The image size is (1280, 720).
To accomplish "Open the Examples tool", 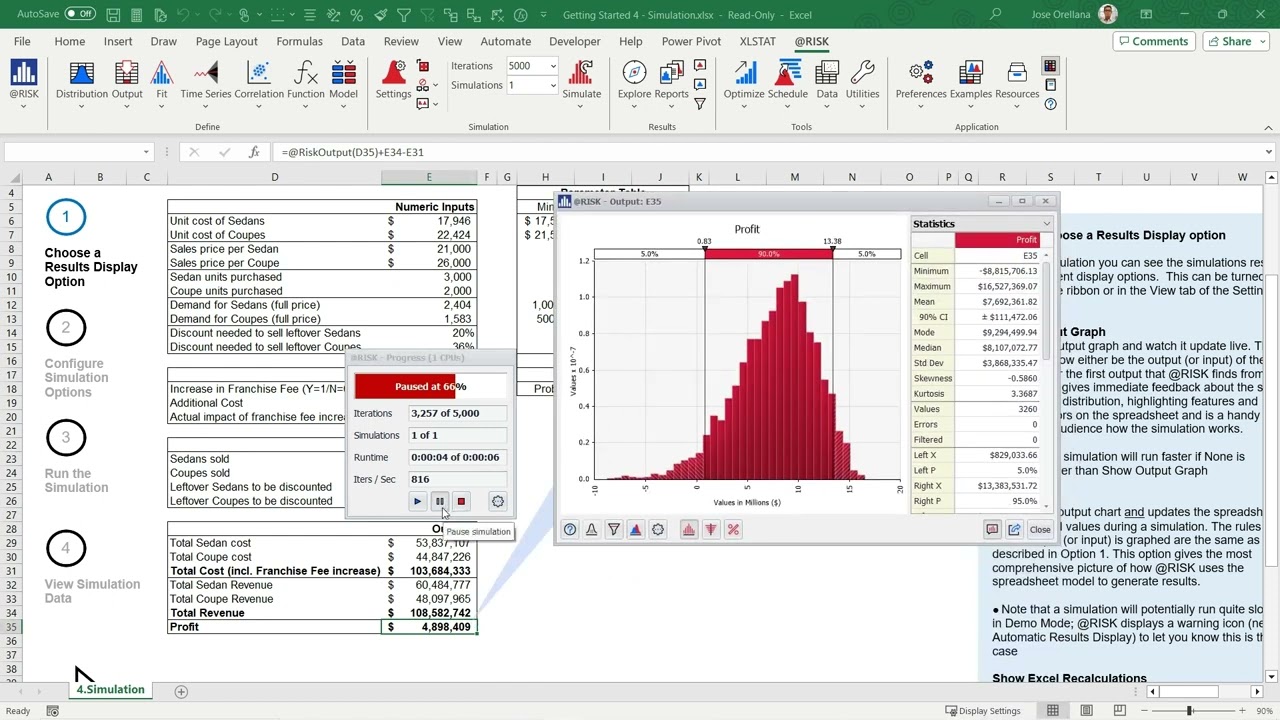I will click(970, 82).
